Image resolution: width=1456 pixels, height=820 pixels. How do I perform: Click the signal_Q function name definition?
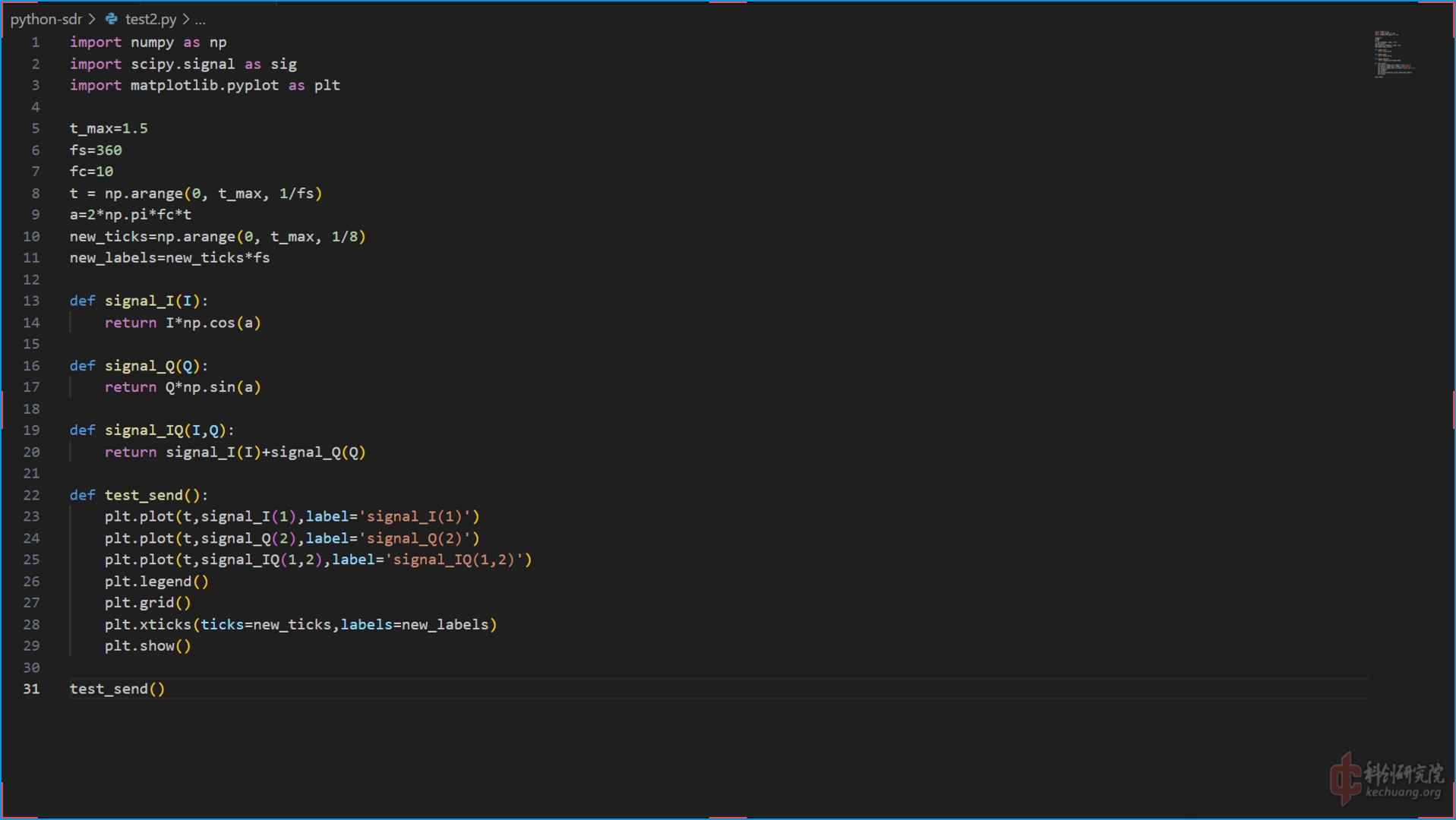[140, 366]
